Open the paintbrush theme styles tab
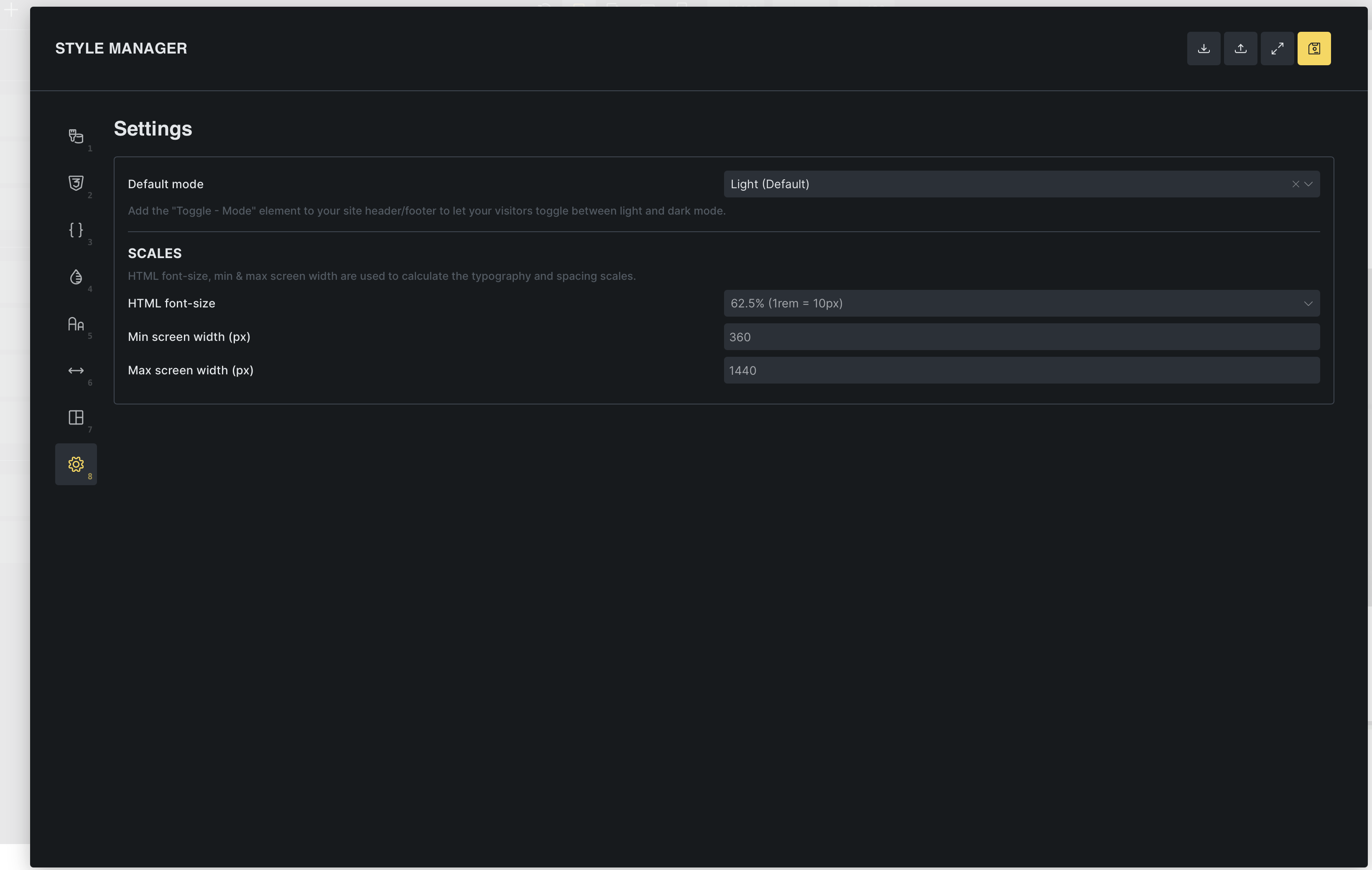1372x870 pixels. pos(76,136)
